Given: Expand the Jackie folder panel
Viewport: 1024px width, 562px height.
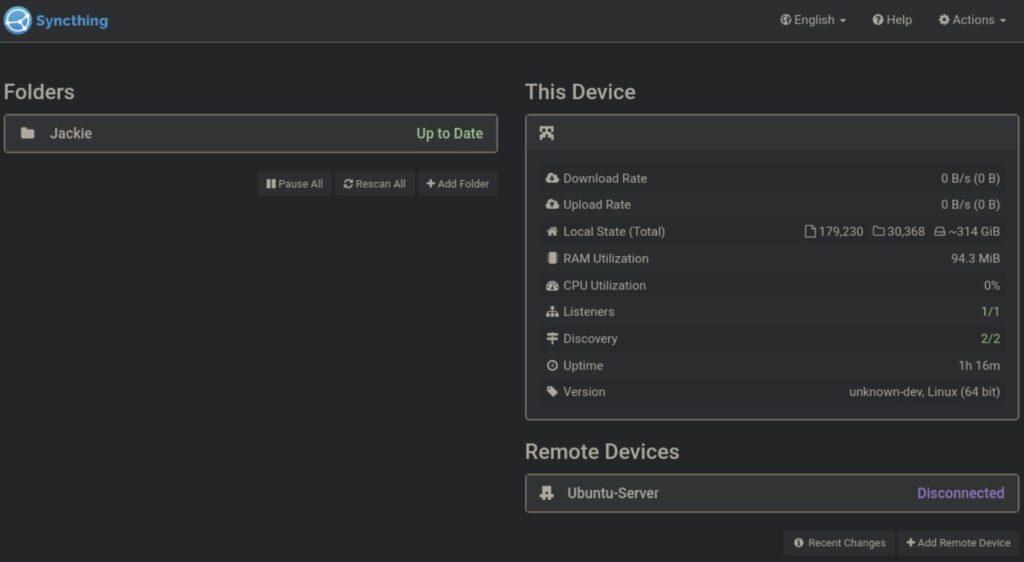Looking at the screenshot, I should [x=251, y=134].
